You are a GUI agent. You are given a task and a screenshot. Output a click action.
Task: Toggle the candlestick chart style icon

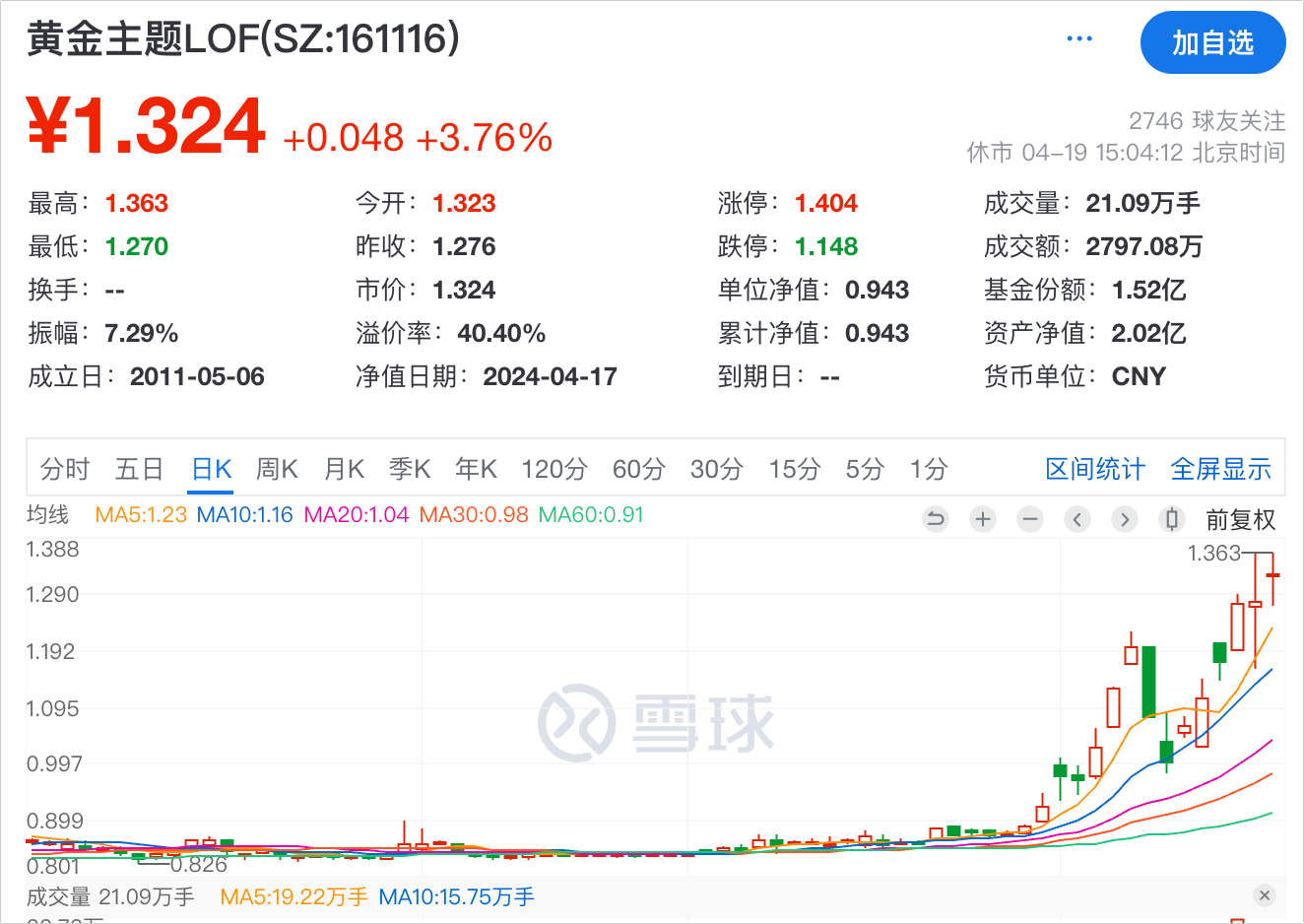click(1171, 519)
